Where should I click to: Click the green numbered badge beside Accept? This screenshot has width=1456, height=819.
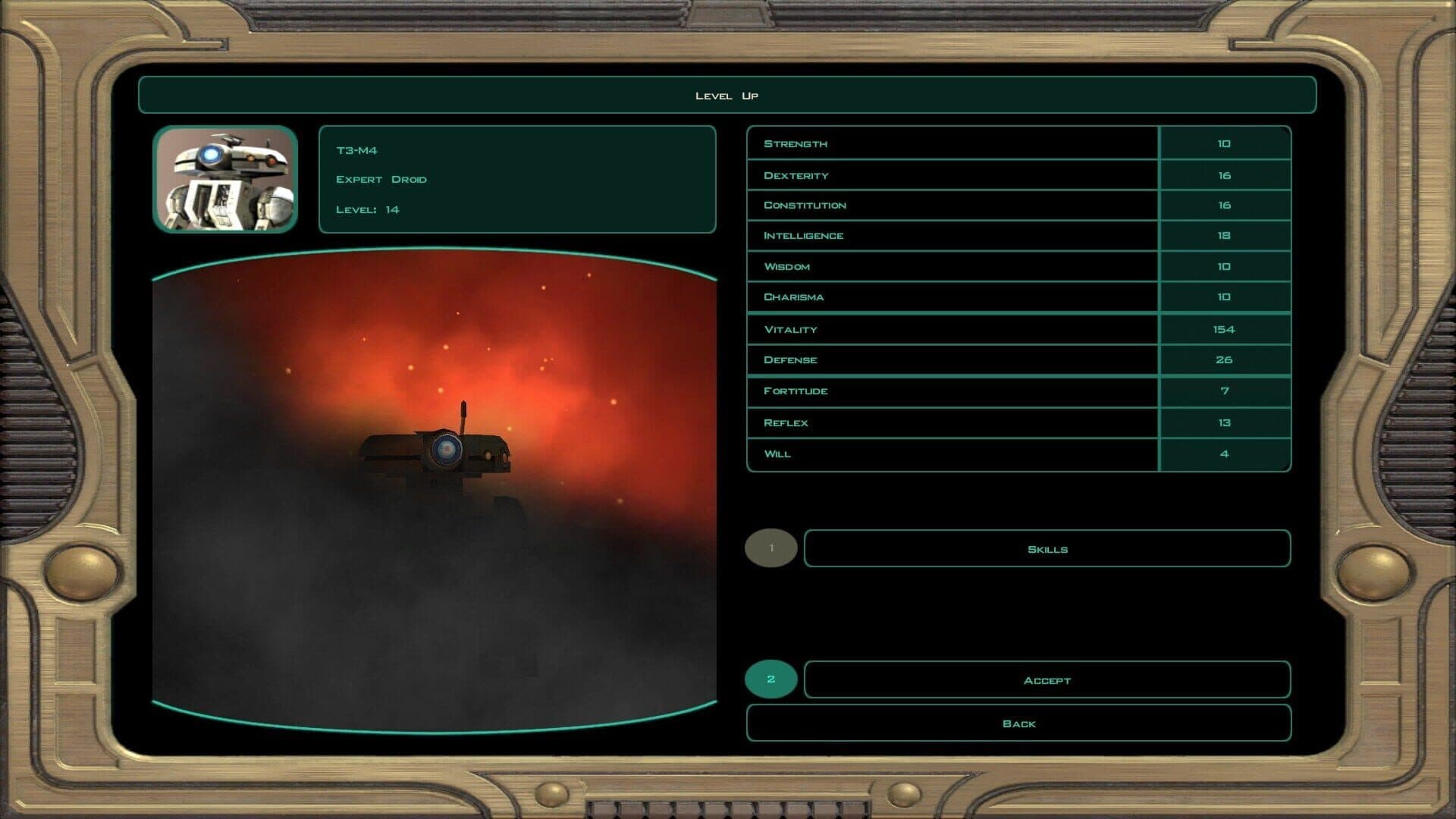pyautogui.click(x=772, y=679)
